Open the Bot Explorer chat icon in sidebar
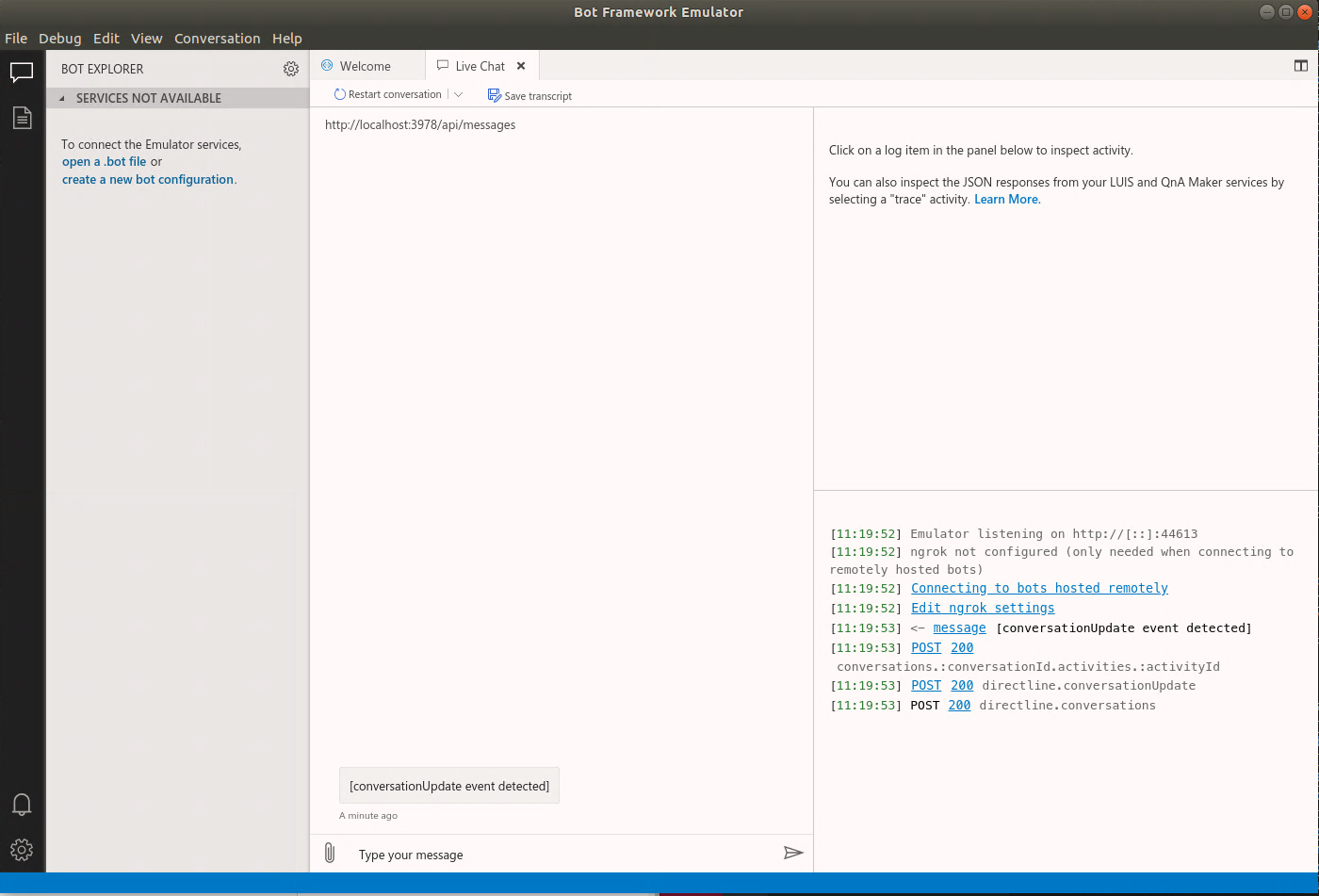 (x=22, y=73)
